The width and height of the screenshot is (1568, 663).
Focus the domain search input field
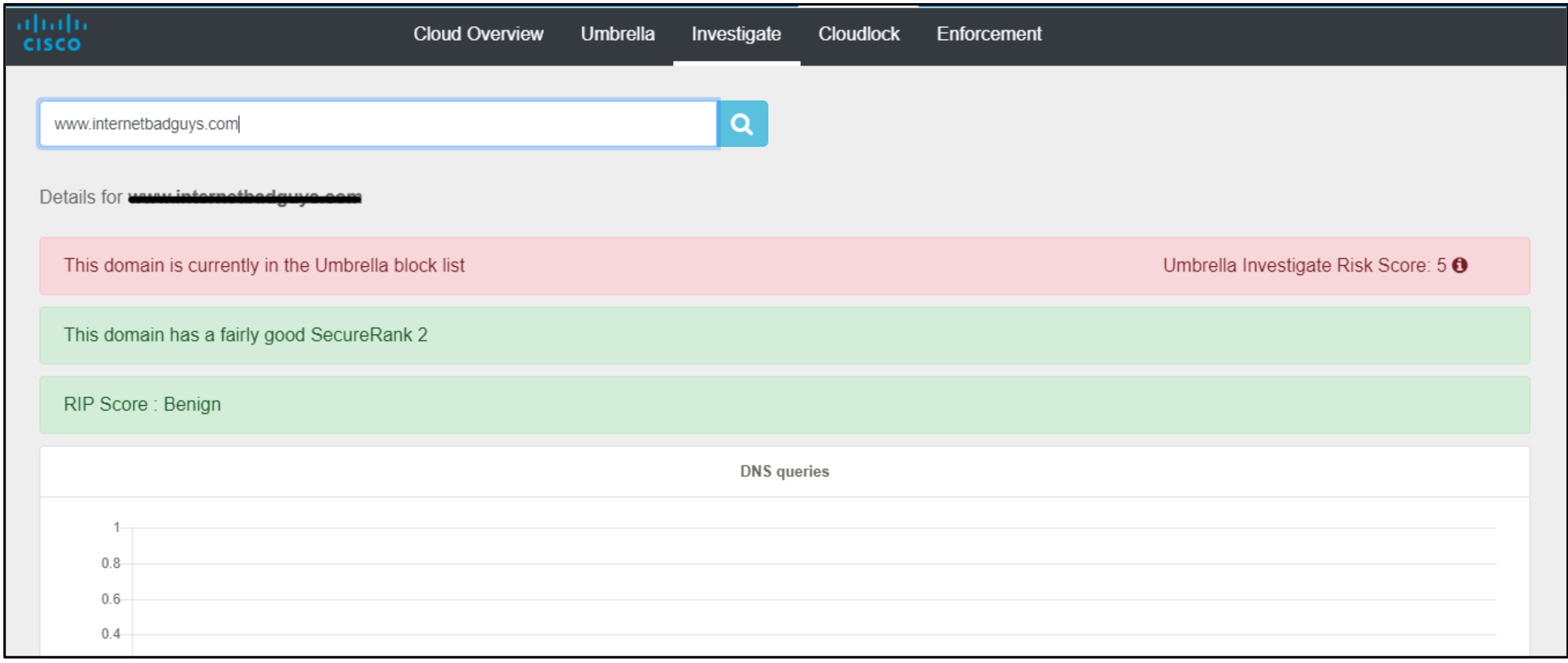tap(378, 124)
